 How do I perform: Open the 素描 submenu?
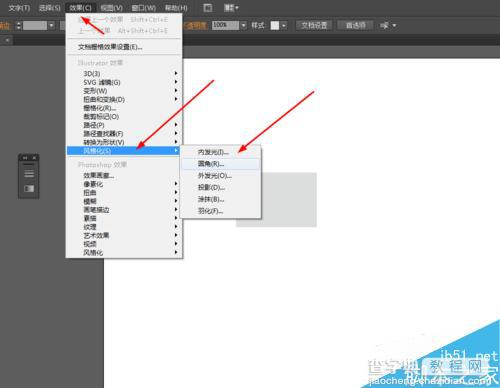tap(124, 218)
